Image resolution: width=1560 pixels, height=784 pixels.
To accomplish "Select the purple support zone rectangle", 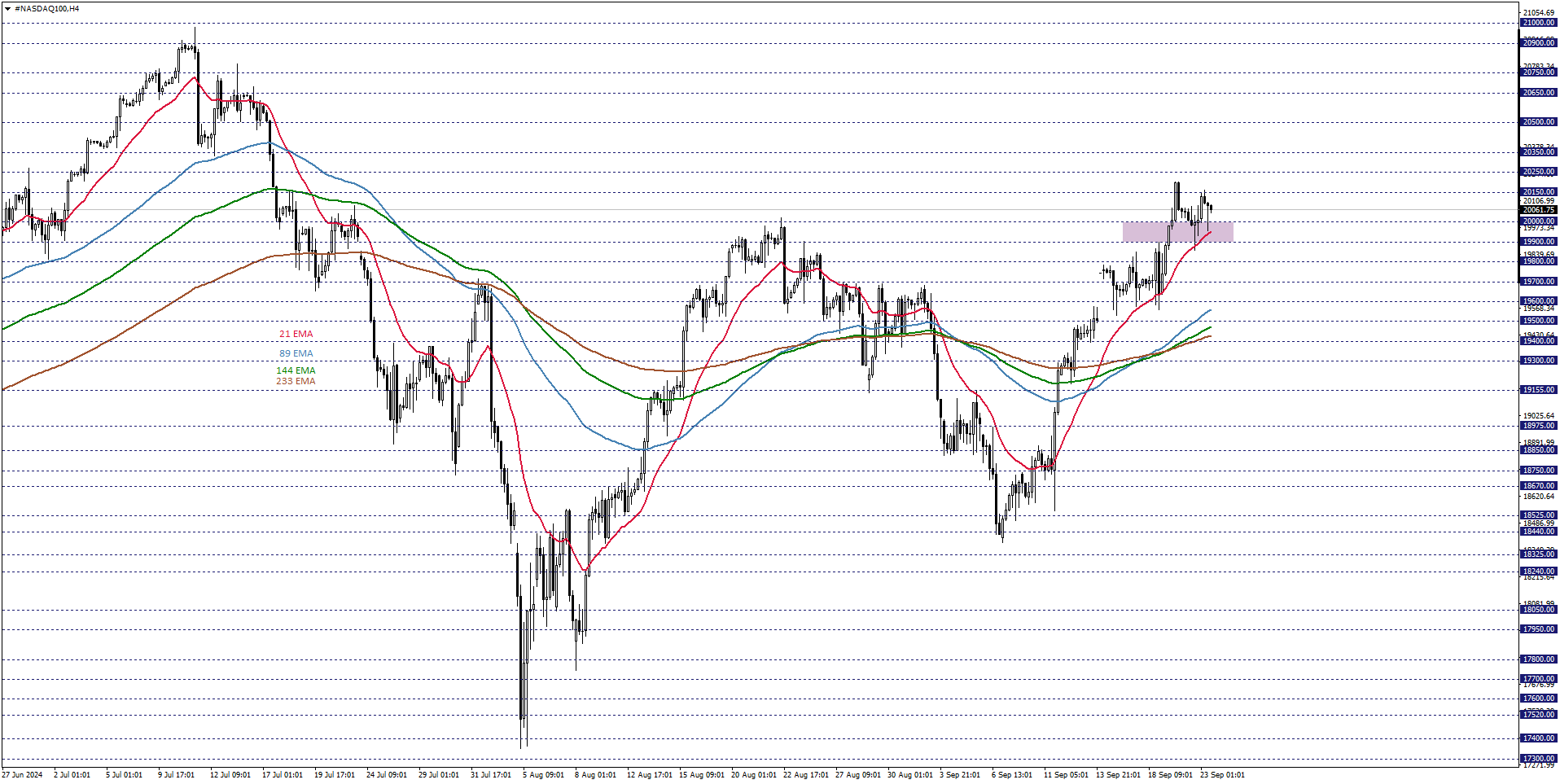I will coord(1177,232).
